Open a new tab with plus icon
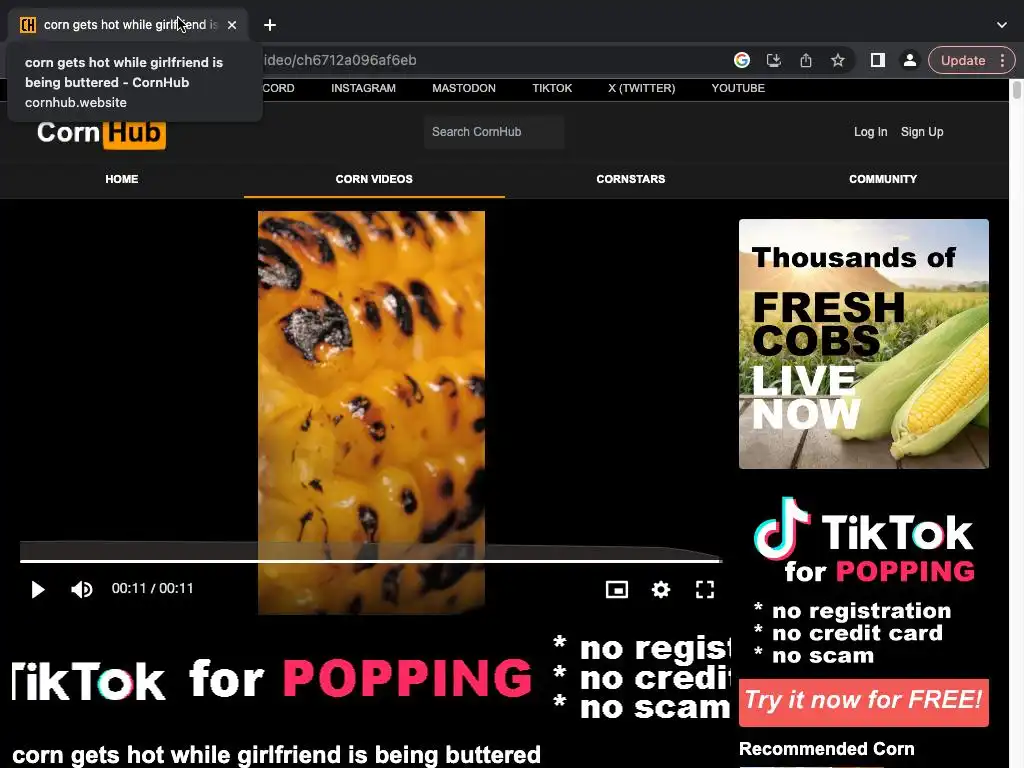Image resolution: width=1024 pixels, height=768 pixels. 270,25
